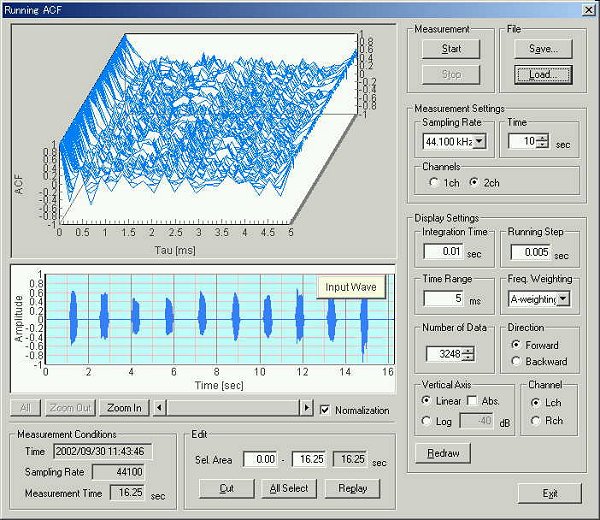Click the All Select button
600x520 pixels.
click(289, 489)
